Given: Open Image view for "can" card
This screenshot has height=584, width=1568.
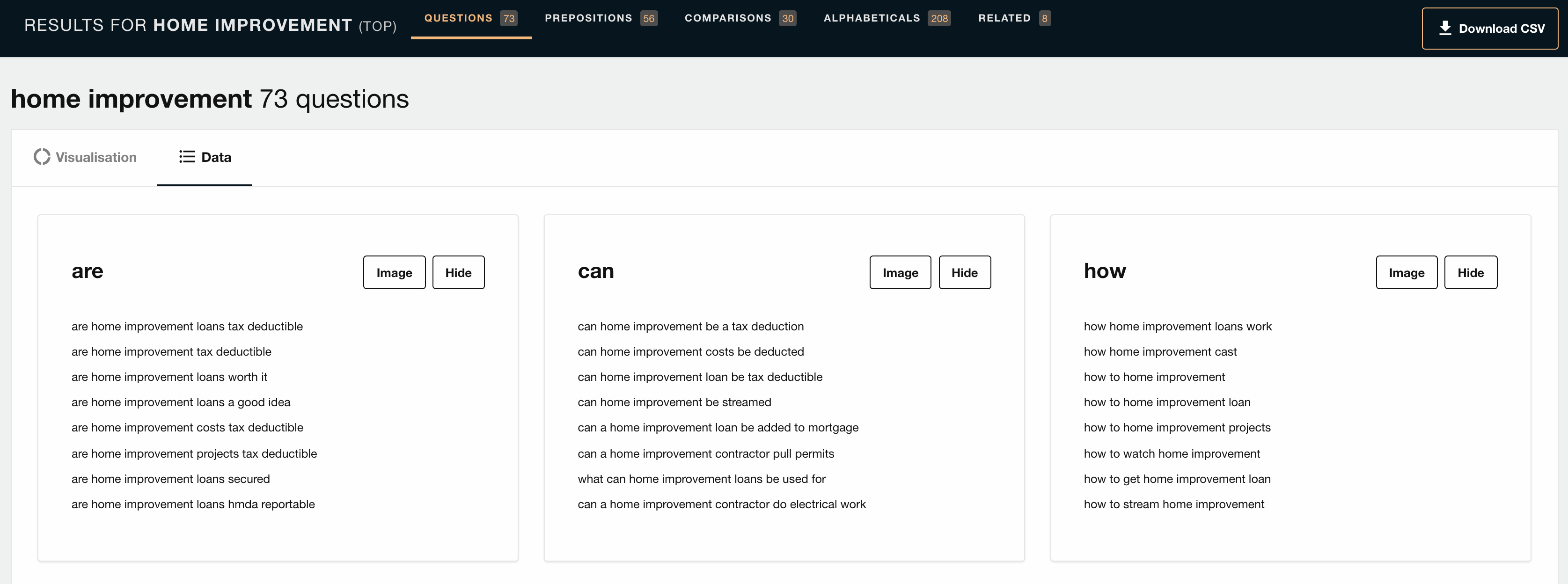Looking at the screenshot, I should (900, 272).
